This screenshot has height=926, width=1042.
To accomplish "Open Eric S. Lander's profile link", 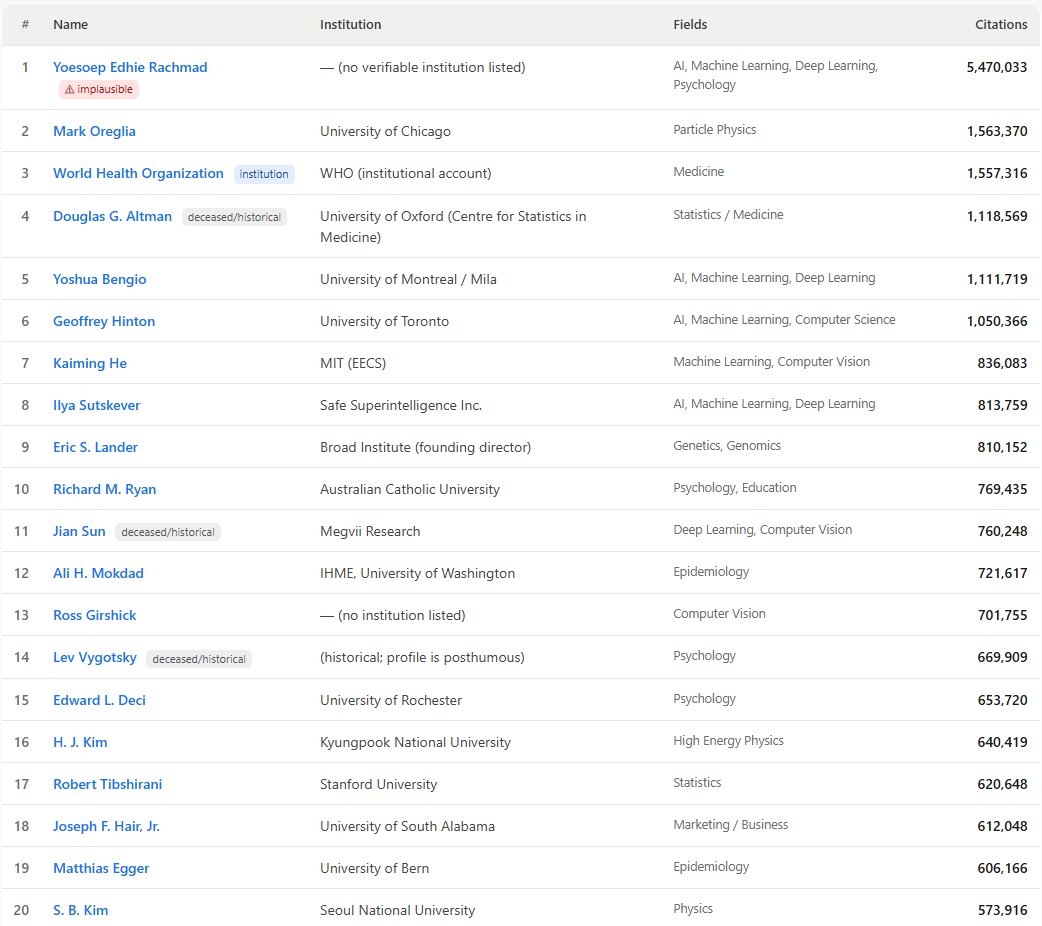I will pyautogui.click(x=95, y=447).
